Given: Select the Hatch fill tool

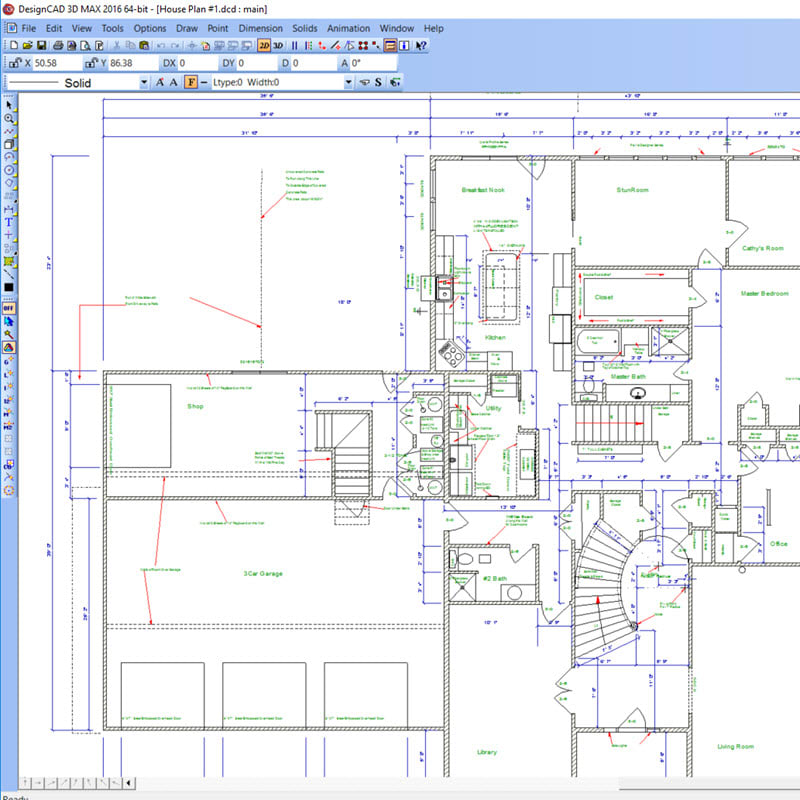Looking at the screenshot, I should (x=9, y=261).
